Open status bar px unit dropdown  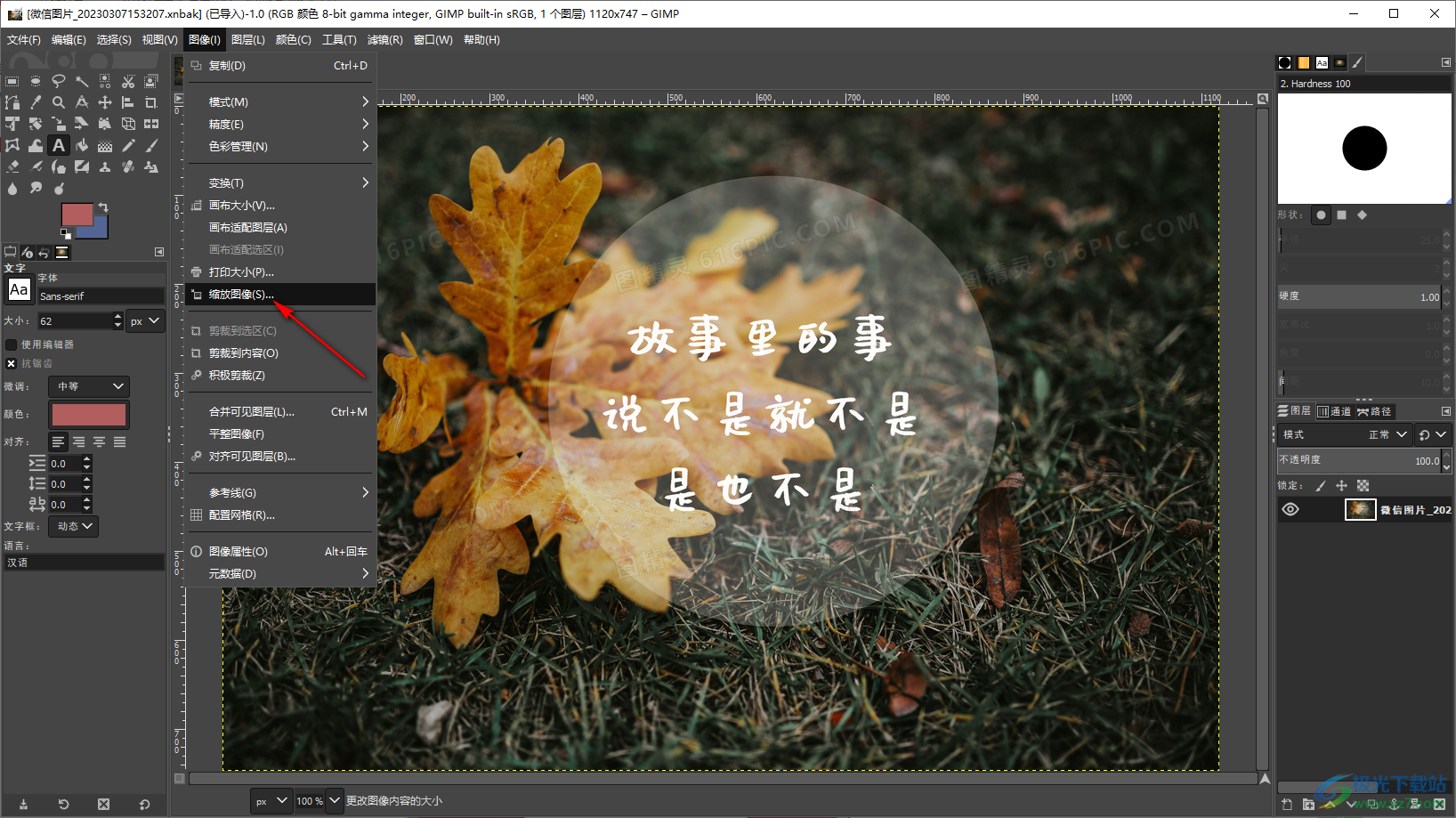pyautogui.click(x=271, y=801)
